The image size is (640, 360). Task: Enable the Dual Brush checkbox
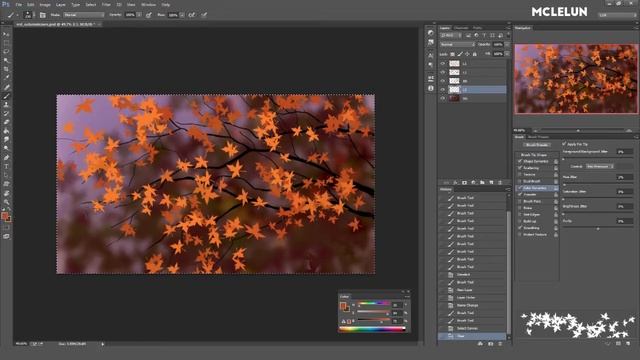click(520, 181)
